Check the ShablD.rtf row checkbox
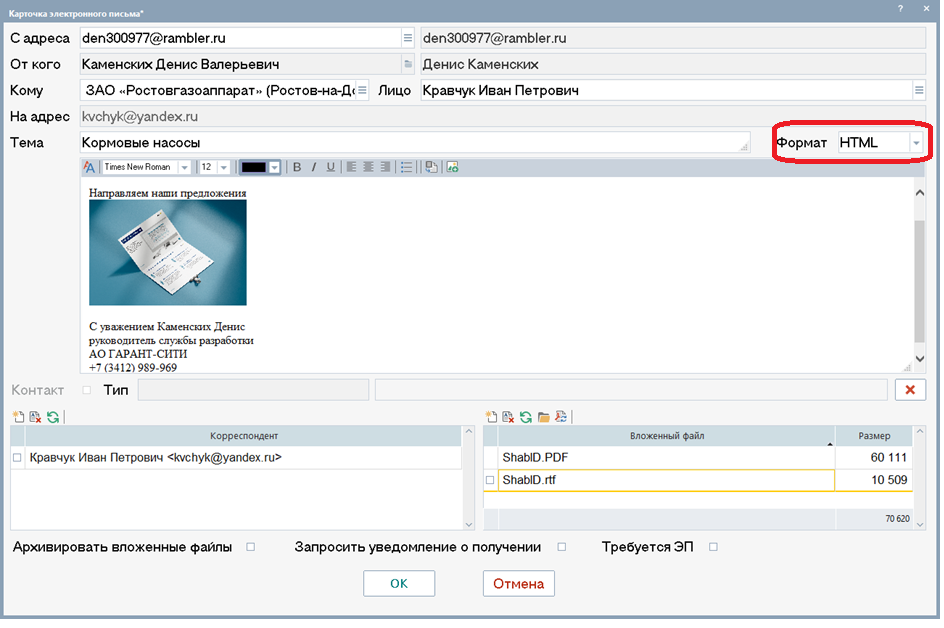 490,480
